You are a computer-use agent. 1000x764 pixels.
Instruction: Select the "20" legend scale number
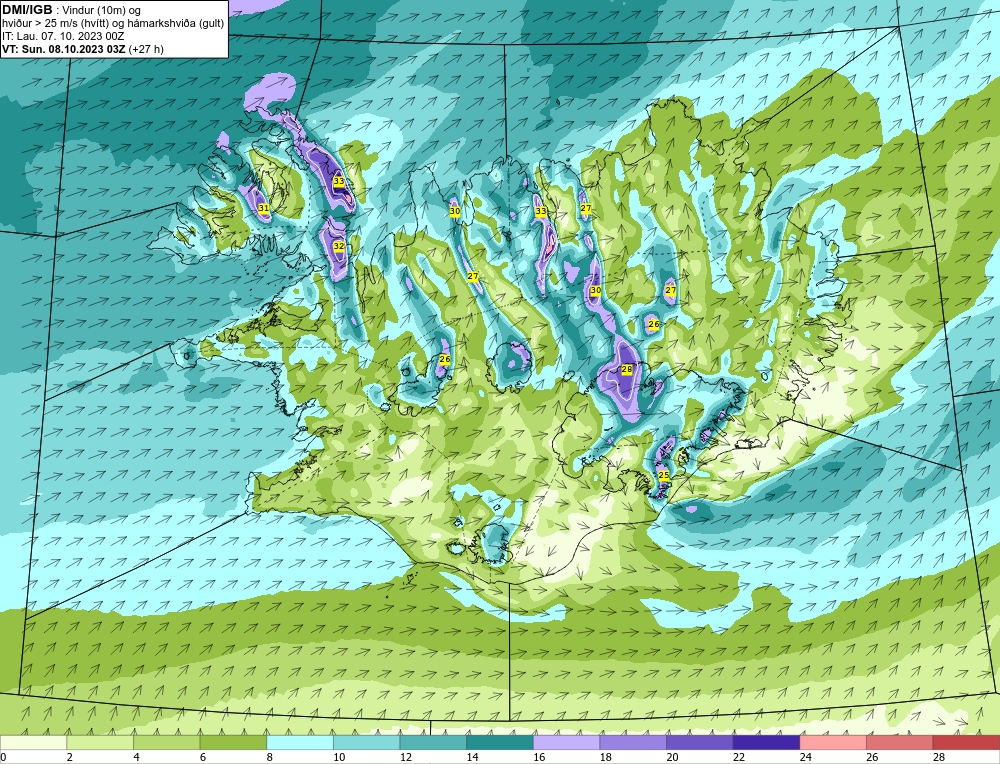pos(672,757)
